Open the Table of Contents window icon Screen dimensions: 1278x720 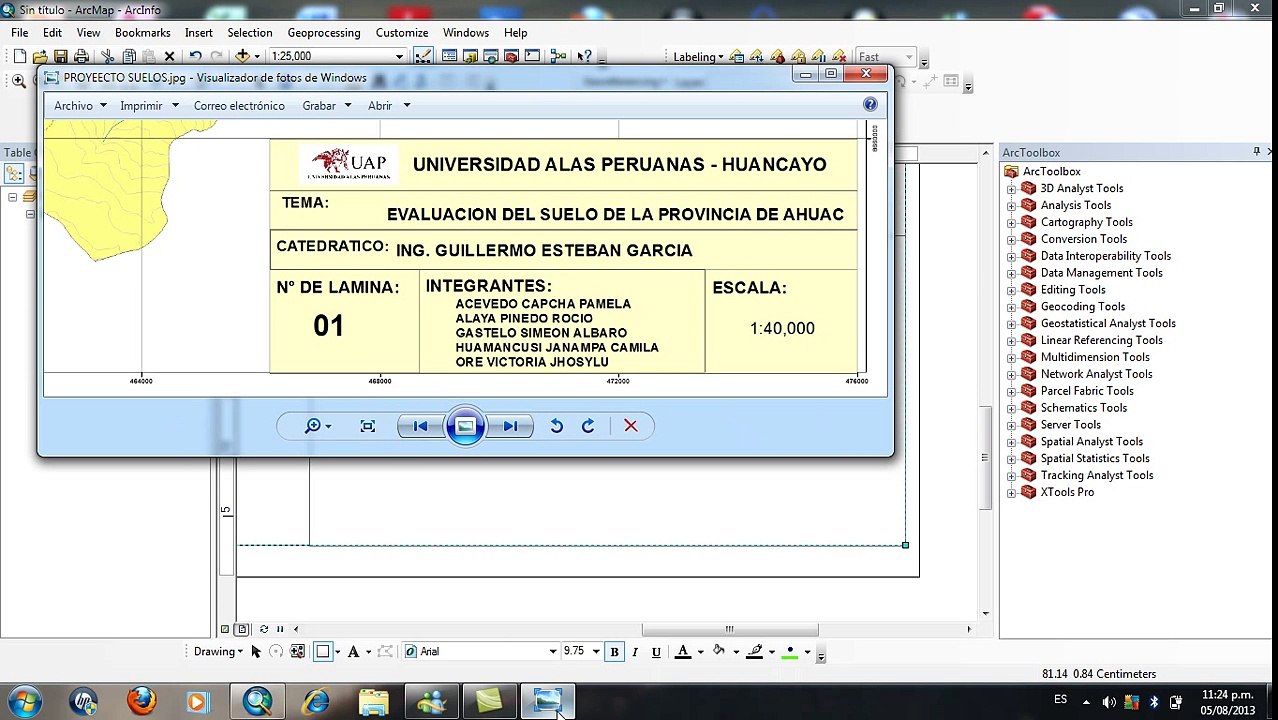coord(449,56)
